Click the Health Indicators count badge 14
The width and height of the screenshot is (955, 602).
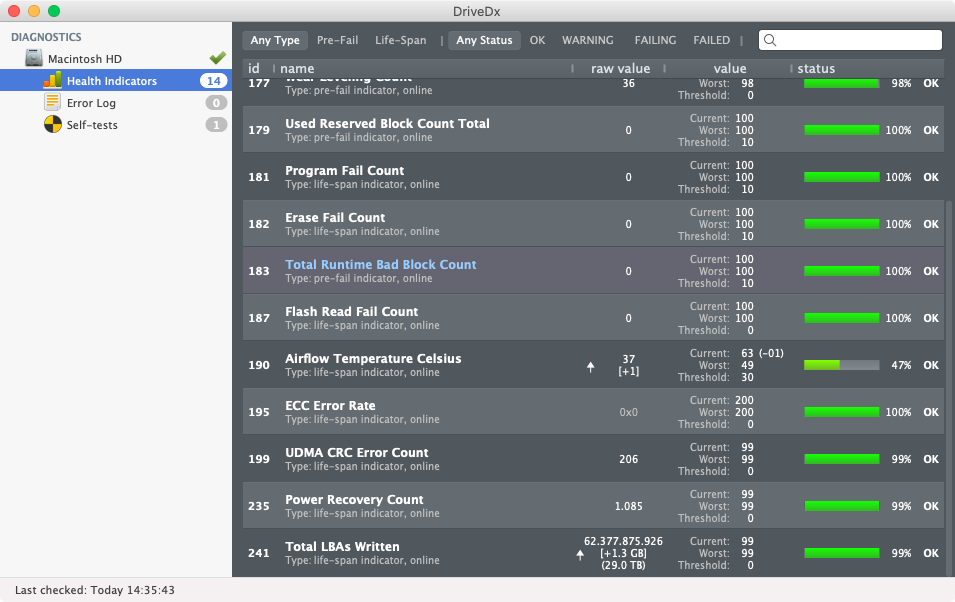pos(214,80)
